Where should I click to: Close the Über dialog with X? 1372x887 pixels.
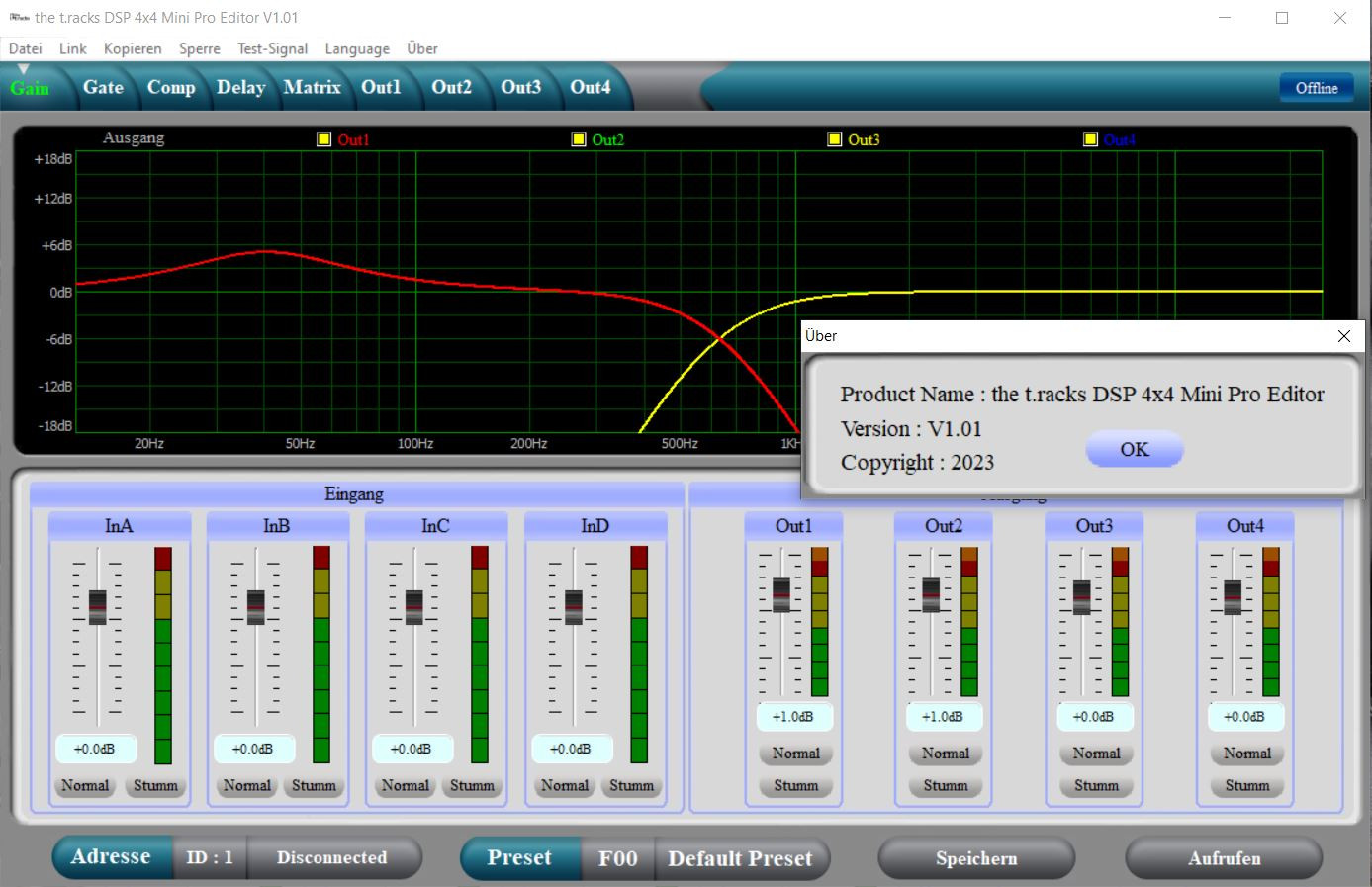click(x=1343, y=336)
